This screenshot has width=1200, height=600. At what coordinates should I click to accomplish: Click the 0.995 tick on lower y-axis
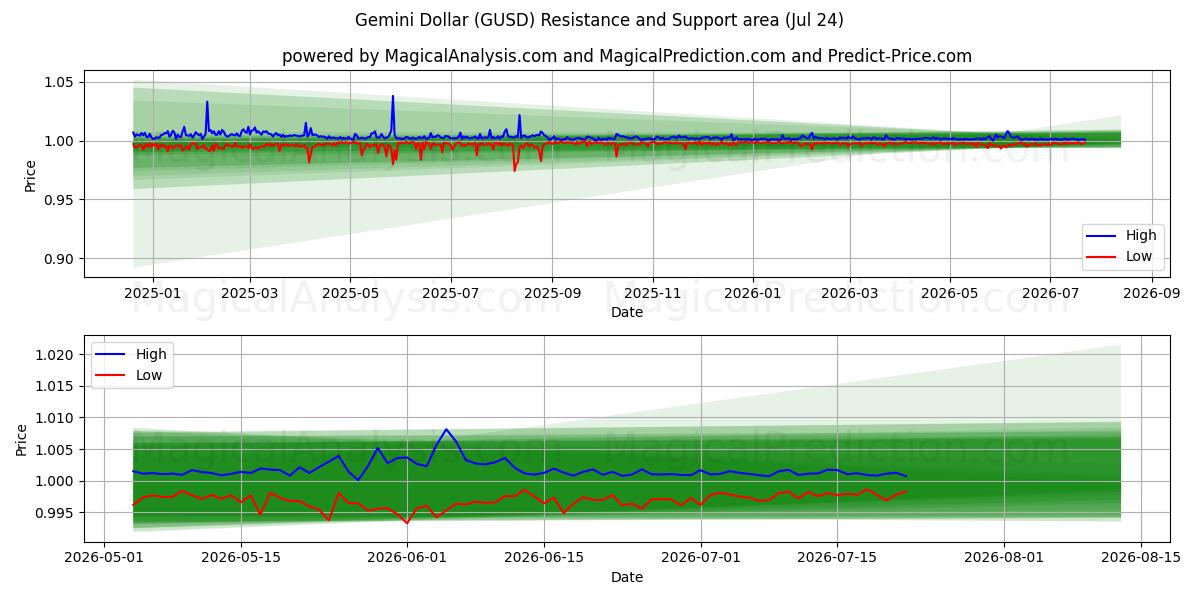coord(55,513)
